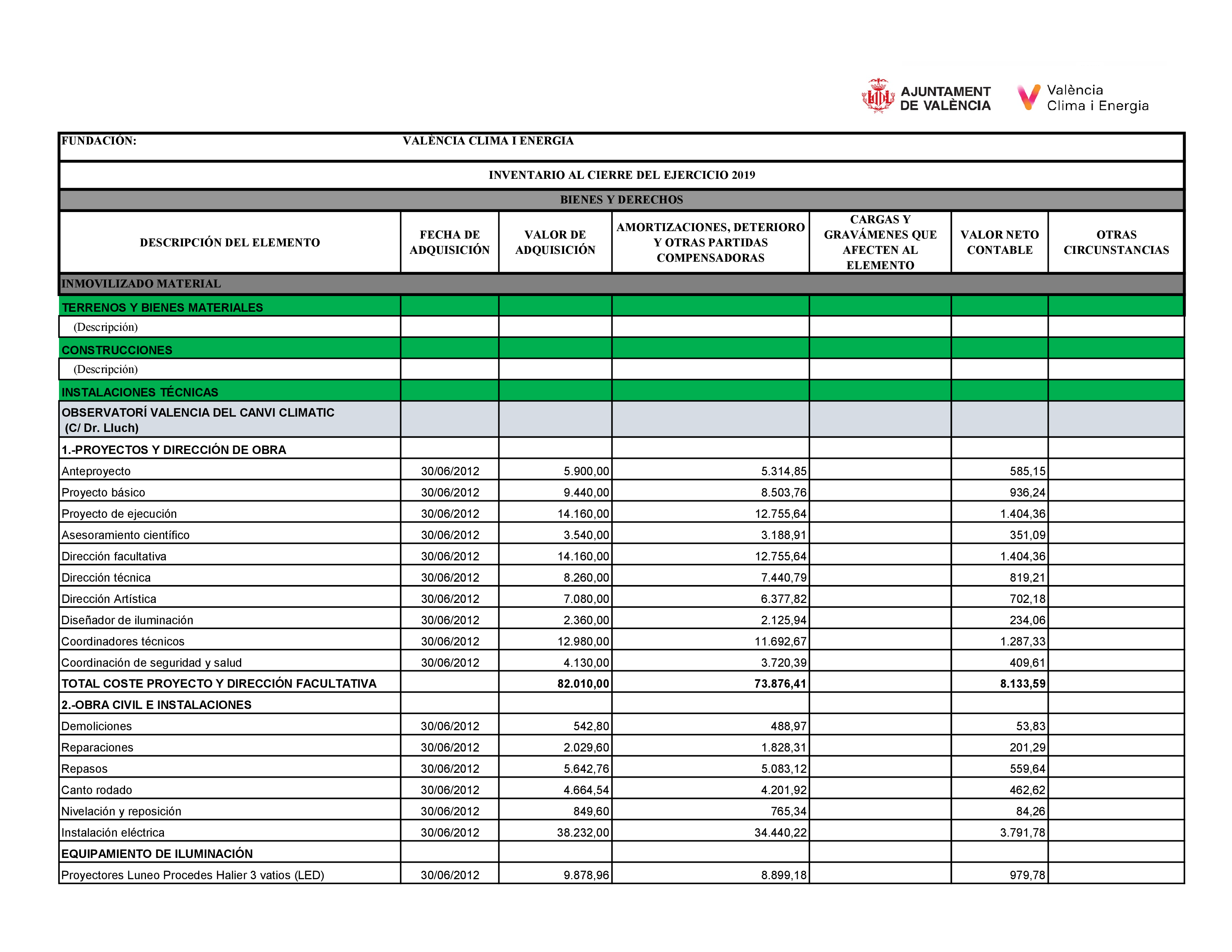
Task: Click the net value 234,06
Action: pos(1027,620)
